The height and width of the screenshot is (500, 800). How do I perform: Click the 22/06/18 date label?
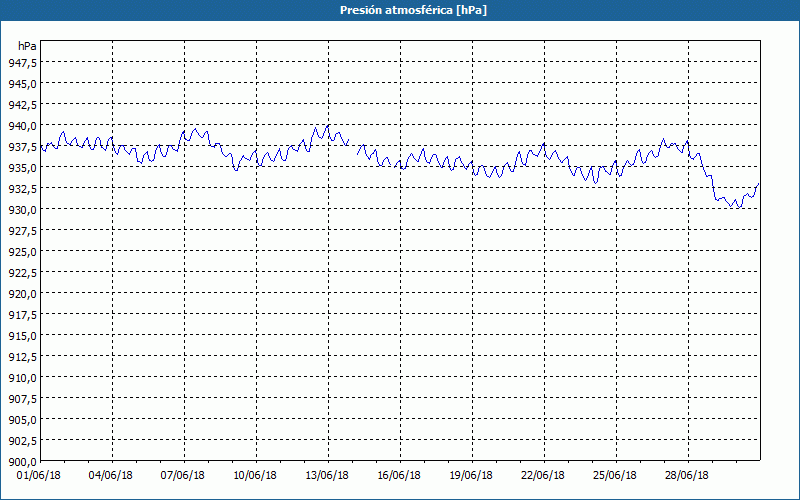point(543,476)
